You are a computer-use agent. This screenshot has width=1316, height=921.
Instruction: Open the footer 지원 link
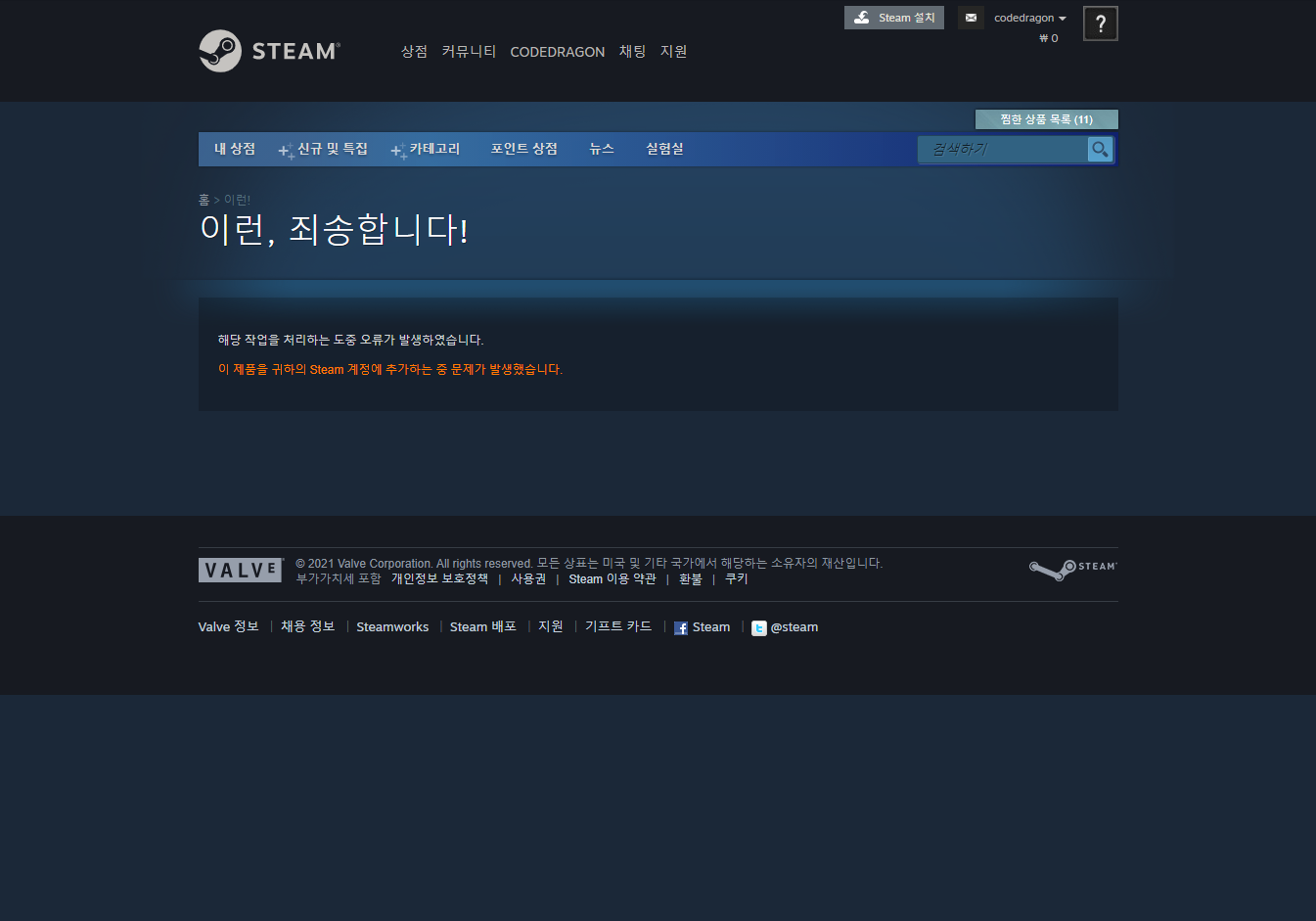[x=551, y=627]
